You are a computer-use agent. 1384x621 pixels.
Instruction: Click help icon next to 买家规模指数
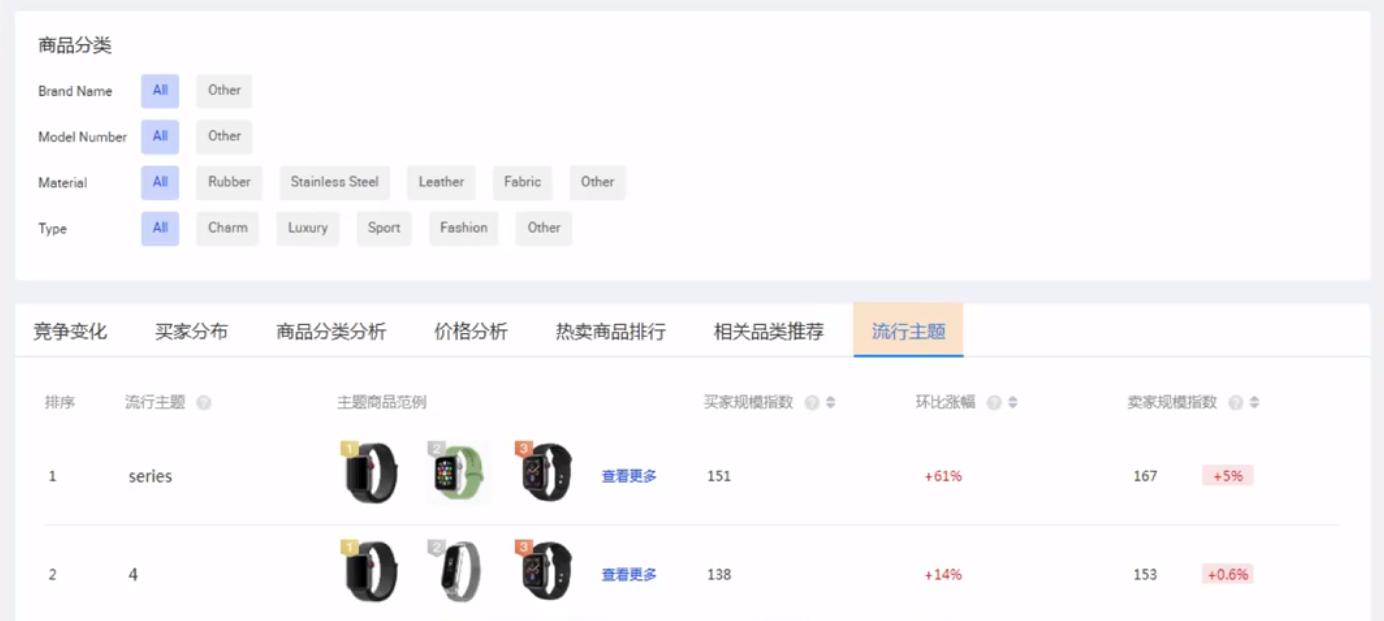point(812,403)
